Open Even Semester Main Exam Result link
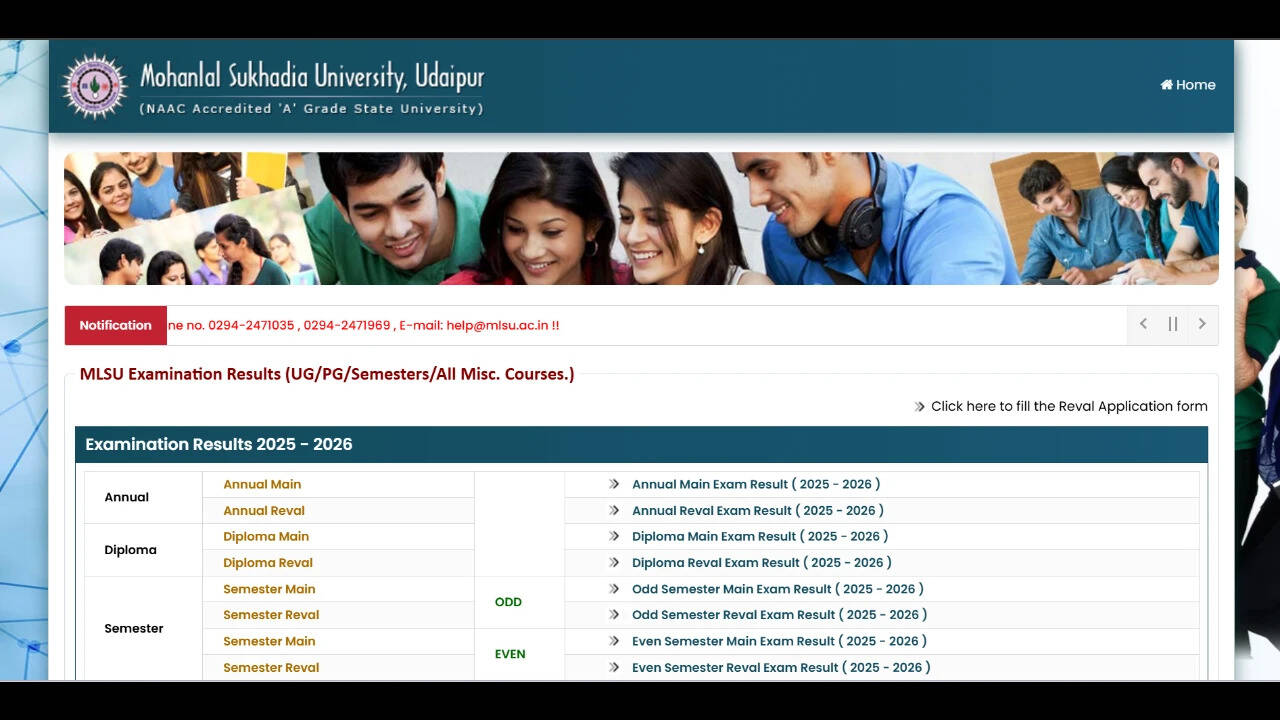The height and width of the screenshot is (720, 1280). pos(780,641)
